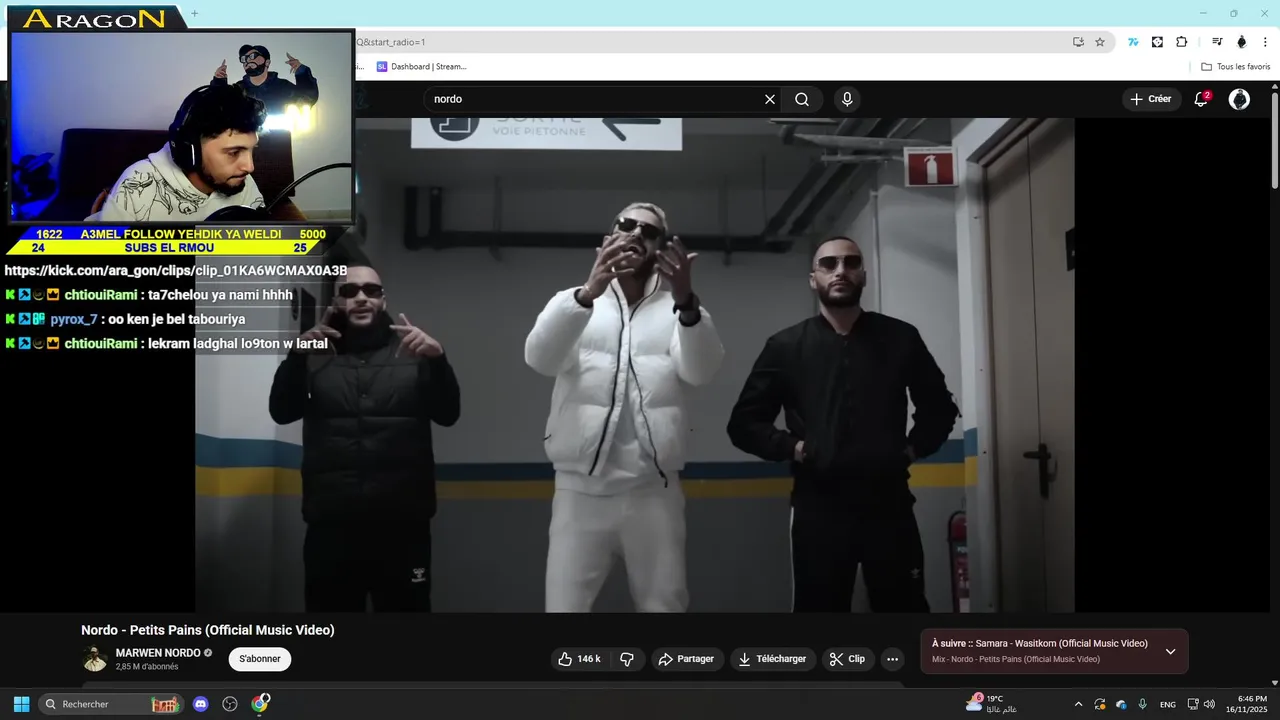
Task: Click the sync tray icon with orange dot
Action: pos(1100,704)
